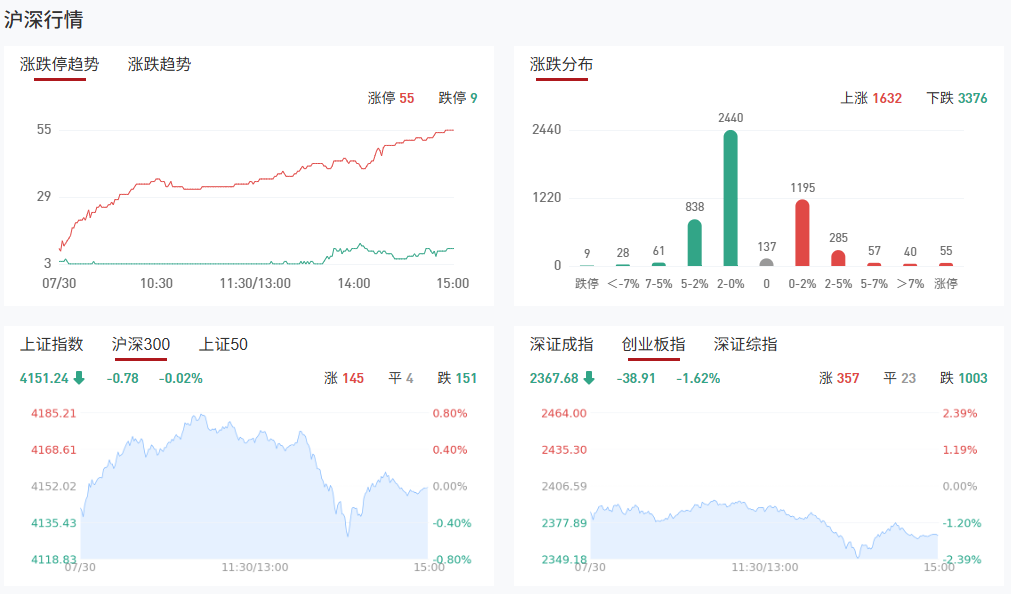Image resolution: width=1011 pixels, height=594 pixels.
Task: Switch to the 涨跌趋势 tab
Action: [x=159, y=64]
